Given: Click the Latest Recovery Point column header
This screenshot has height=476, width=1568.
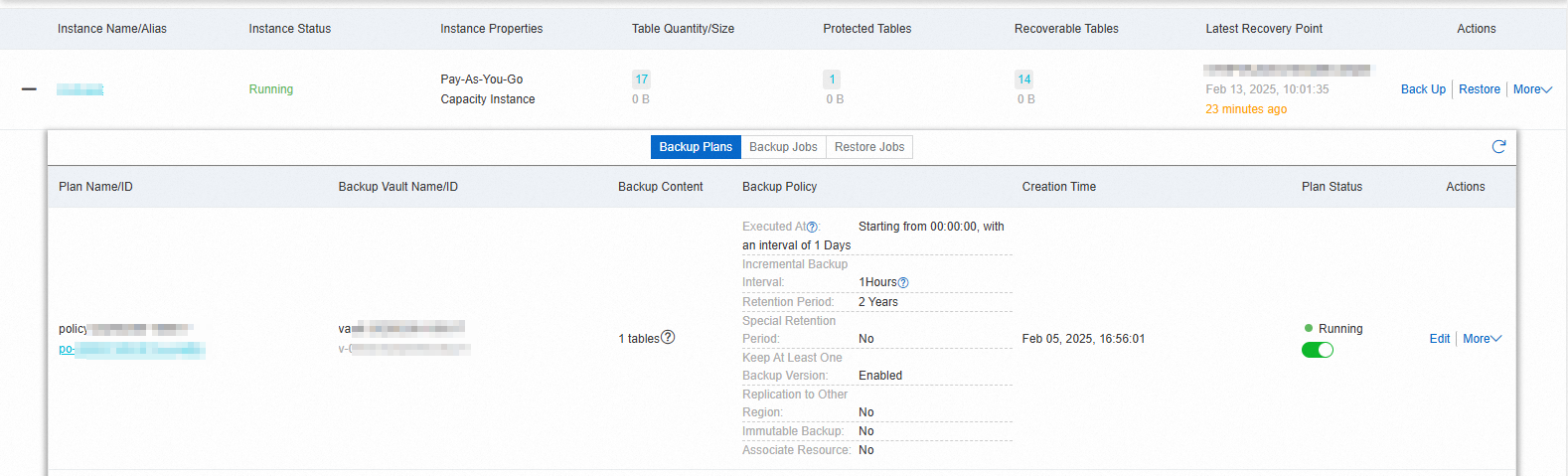Looking at the screenshot, I should tap(1263, 29).
